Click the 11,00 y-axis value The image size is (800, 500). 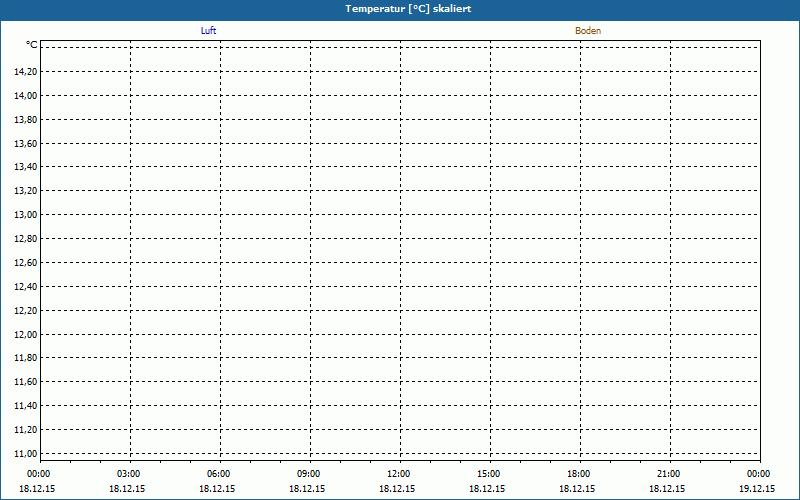tap(26, 453)
